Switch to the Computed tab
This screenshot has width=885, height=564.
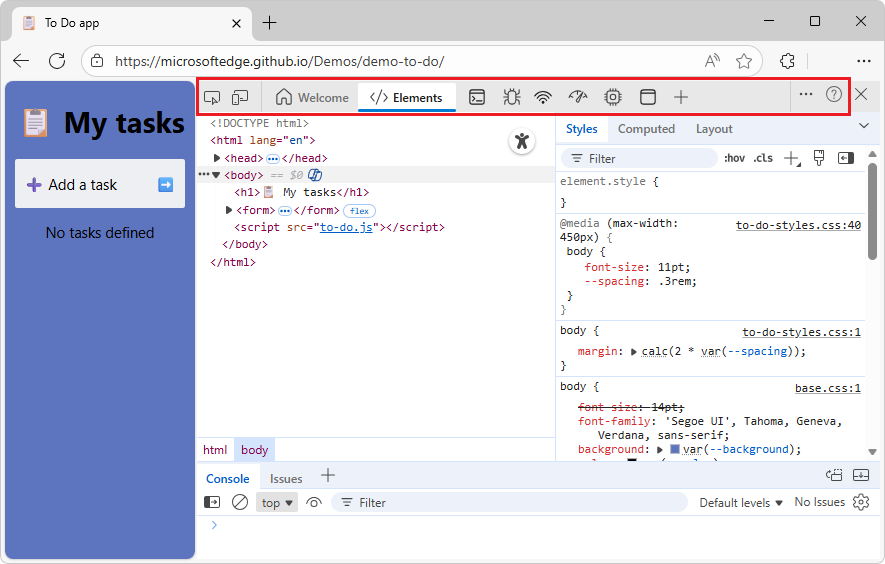[646, 129]
